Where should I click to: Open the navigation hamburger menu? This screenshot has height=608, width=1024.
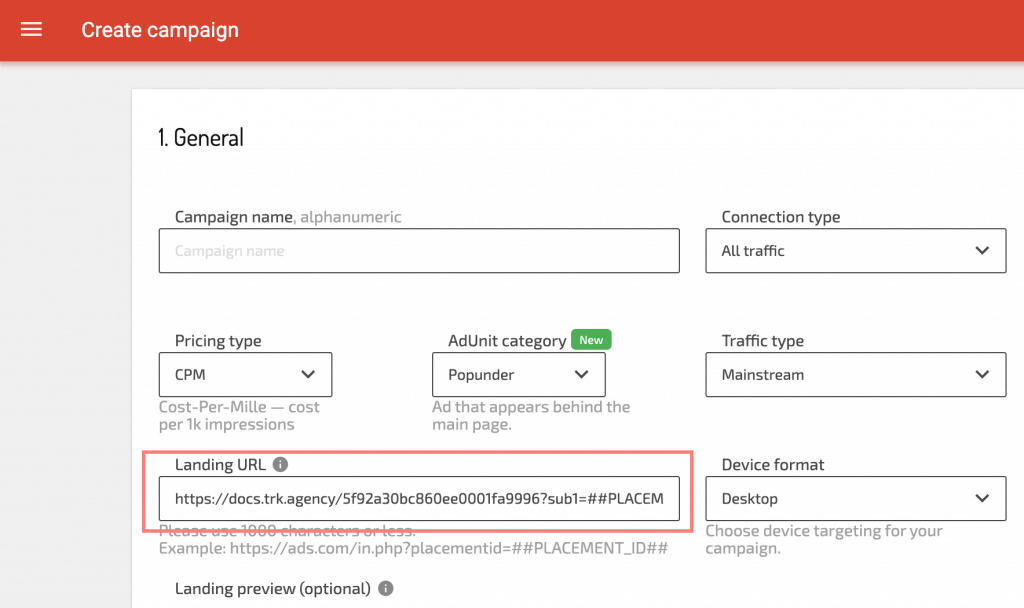pyautogui.click(x=31, y=29)
